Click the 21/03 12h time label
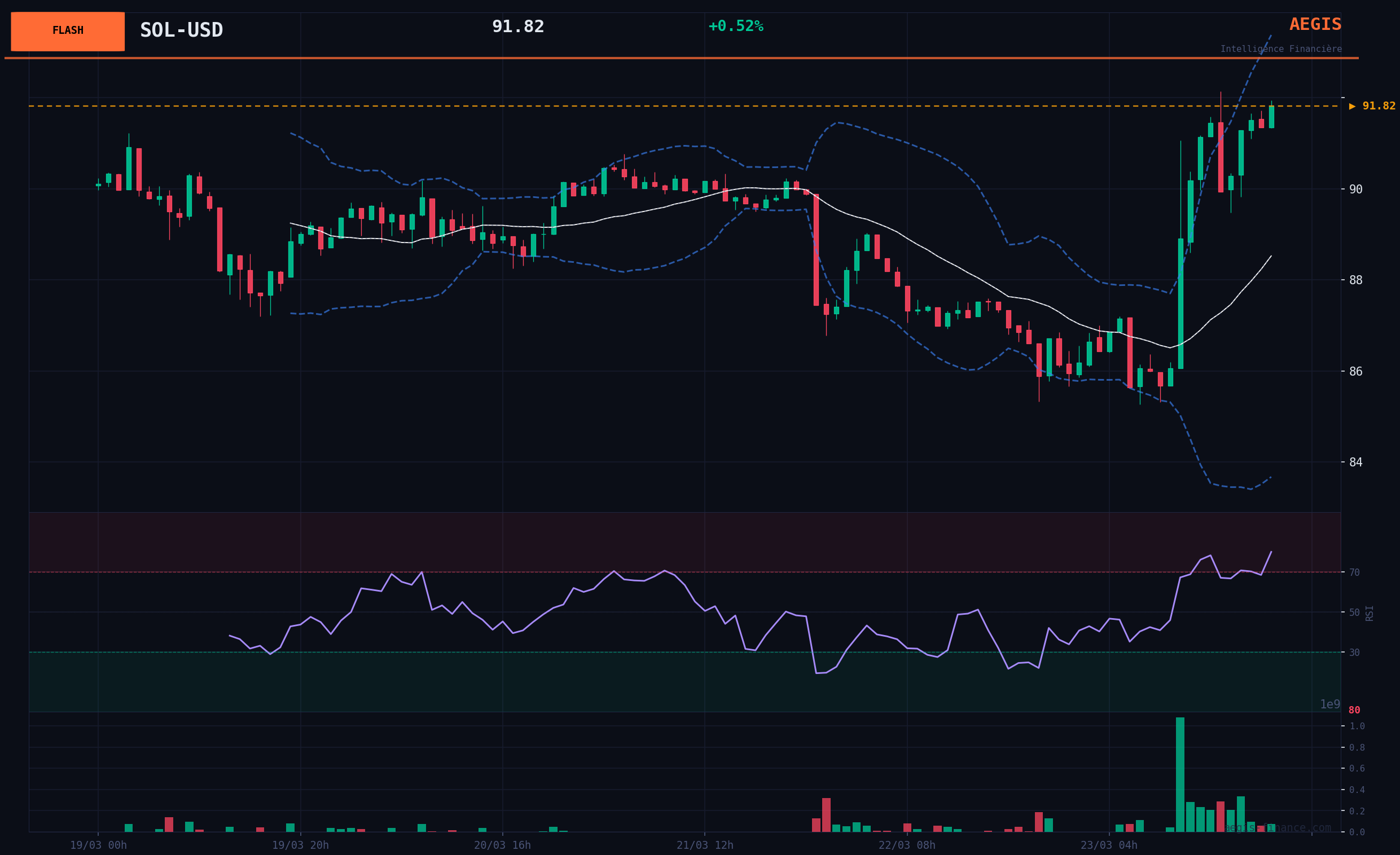The image size is (1400, 855). [705, 845]
